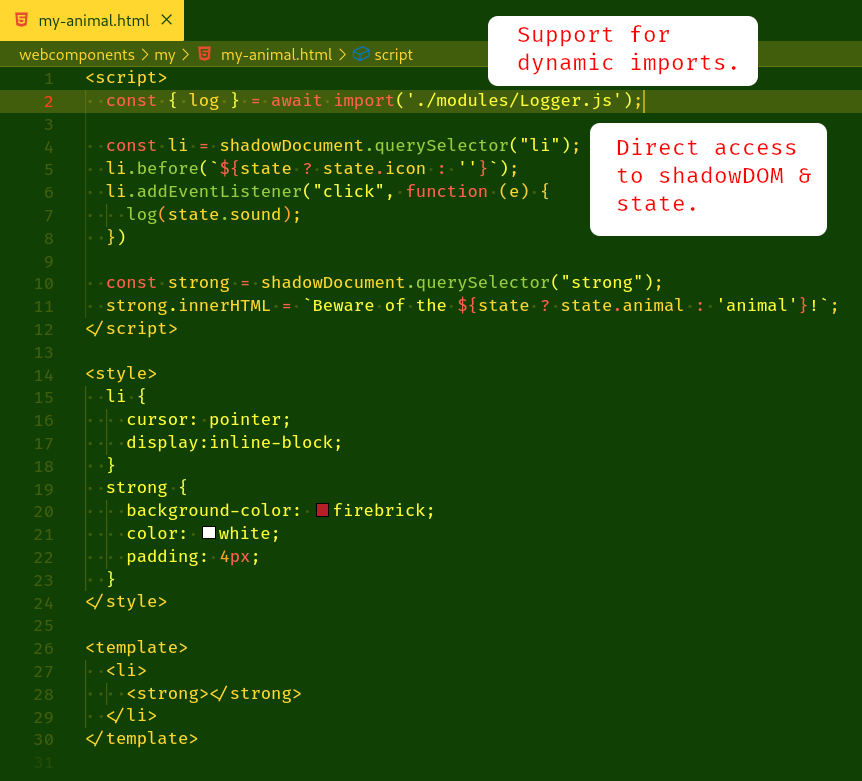Expand chevron after webcomponents breadcrumb
The image size is (862, 781).
145,55
